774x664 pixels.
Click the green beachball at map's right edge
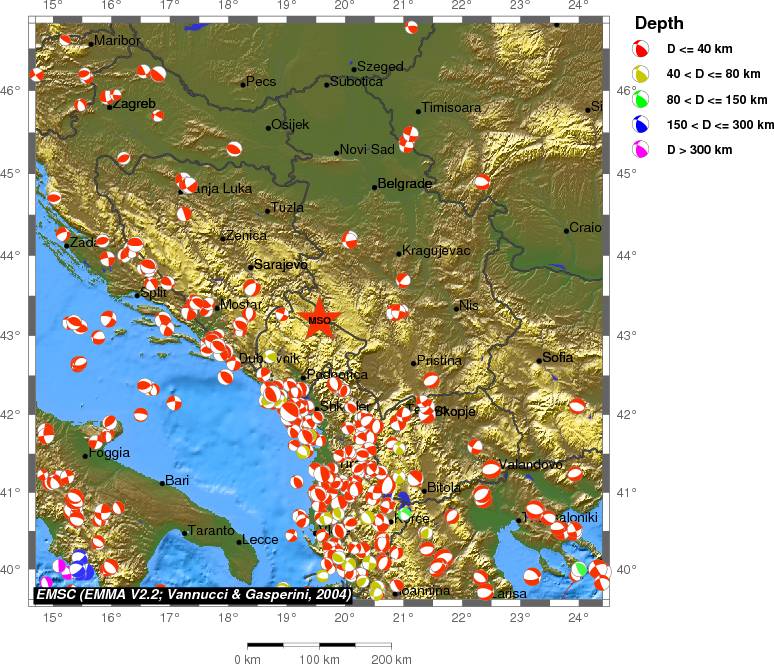pyautogui.click(x=579, y=569)
